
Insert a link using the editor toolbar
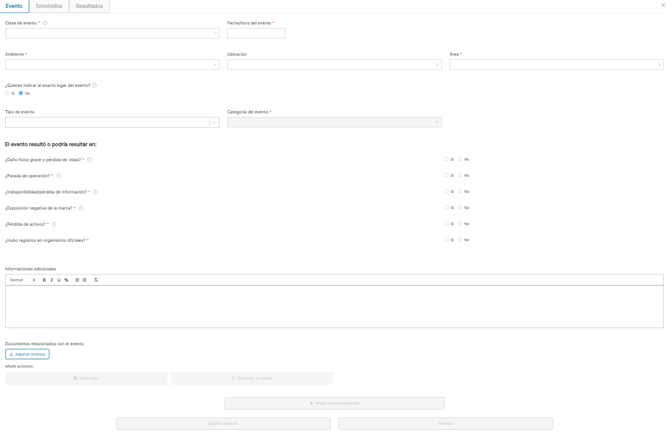[67, 280]
